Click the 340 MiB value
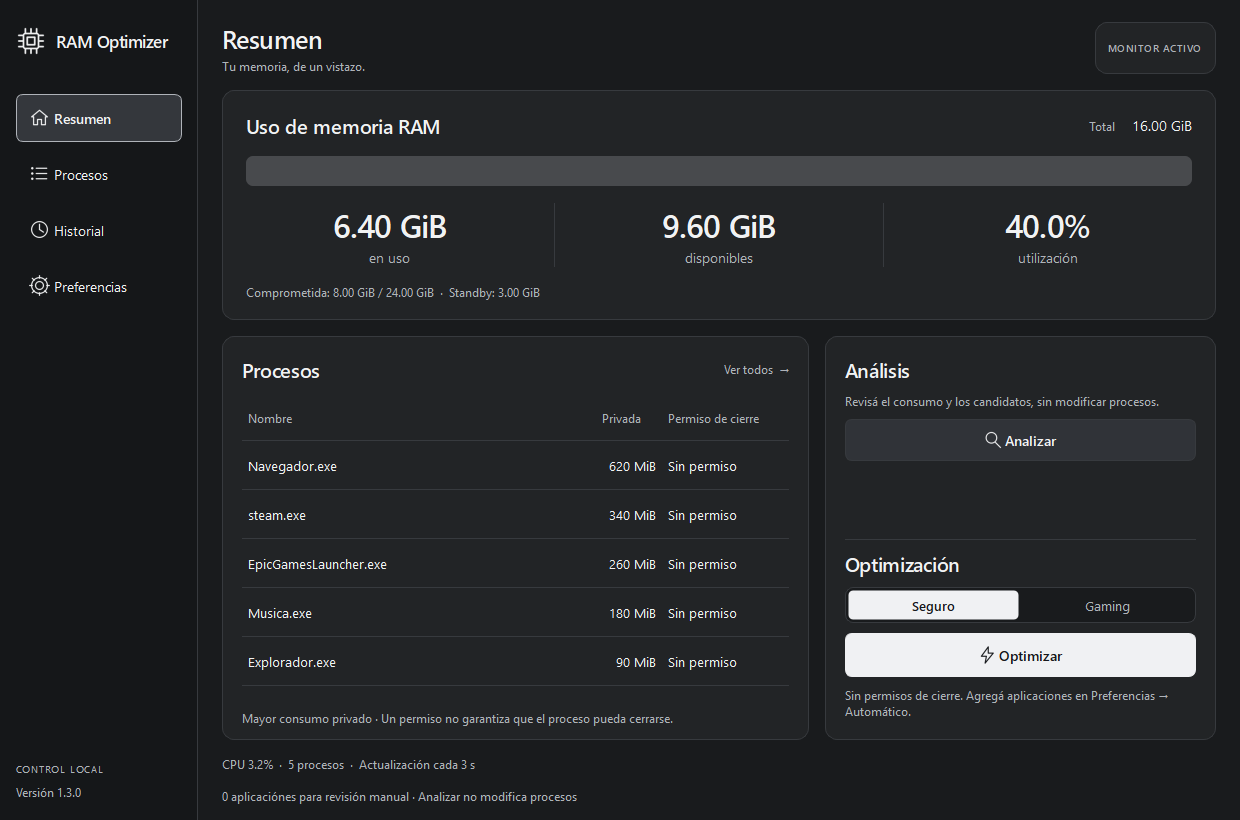The height and width of the screenshot is (820, 1240). coord(632,515)
